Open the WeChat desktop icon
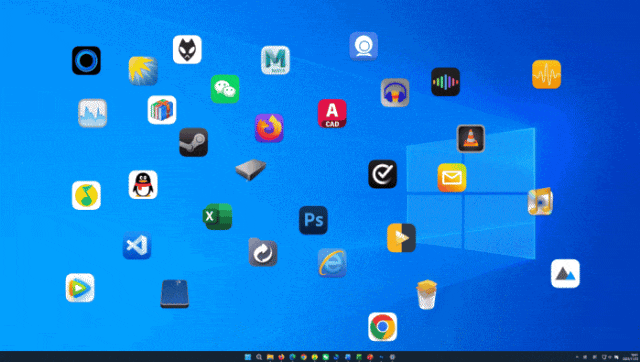Image resolution: width=640 pixels, height=362 pixels. [225, 89]
